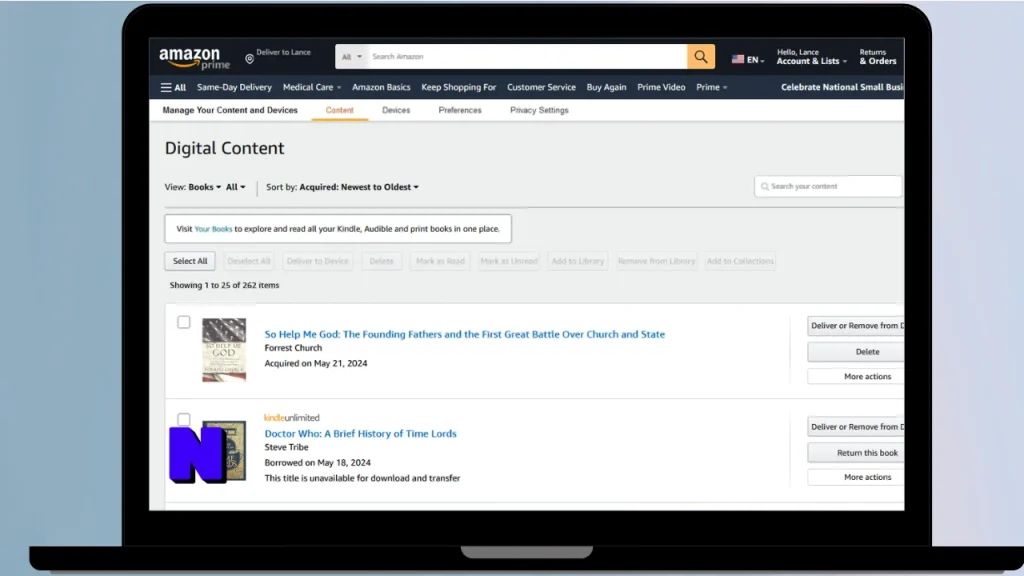
Task: Click the Add to Collections button
Action: (x=740, y=261)
